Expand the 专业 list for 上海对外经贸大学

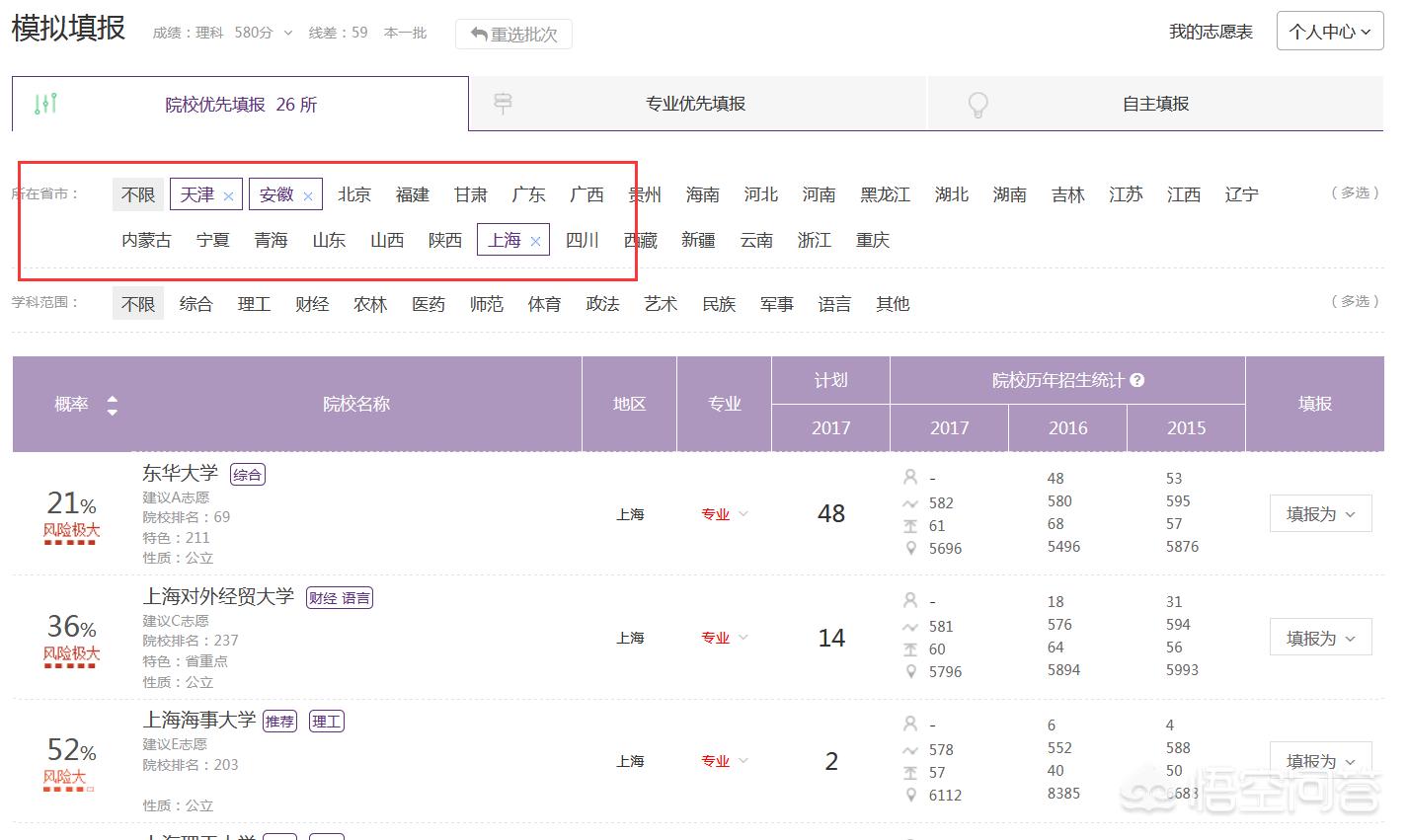(725, 638)
